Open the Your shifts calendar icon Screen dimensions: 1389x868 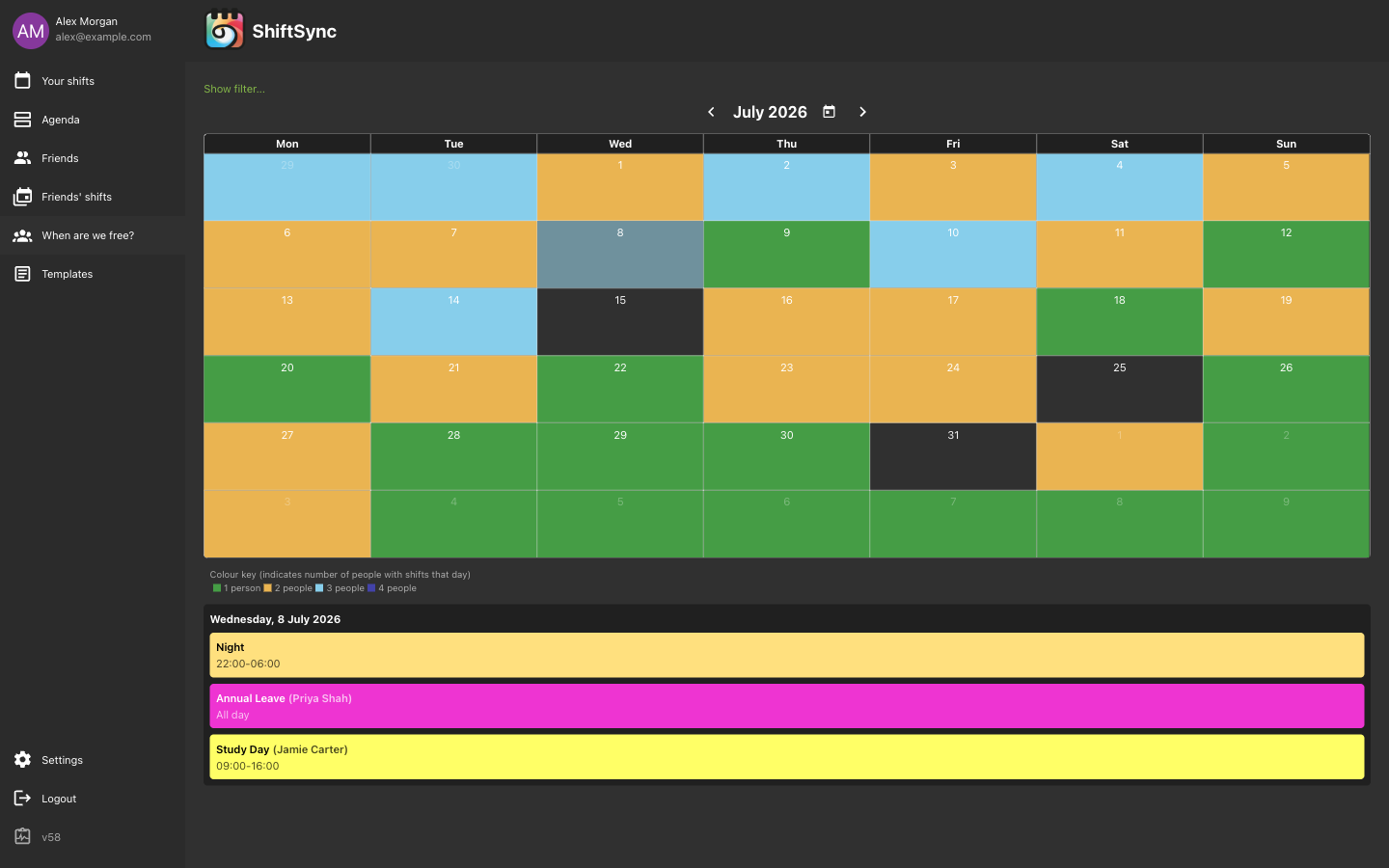[x=22, y=81]
